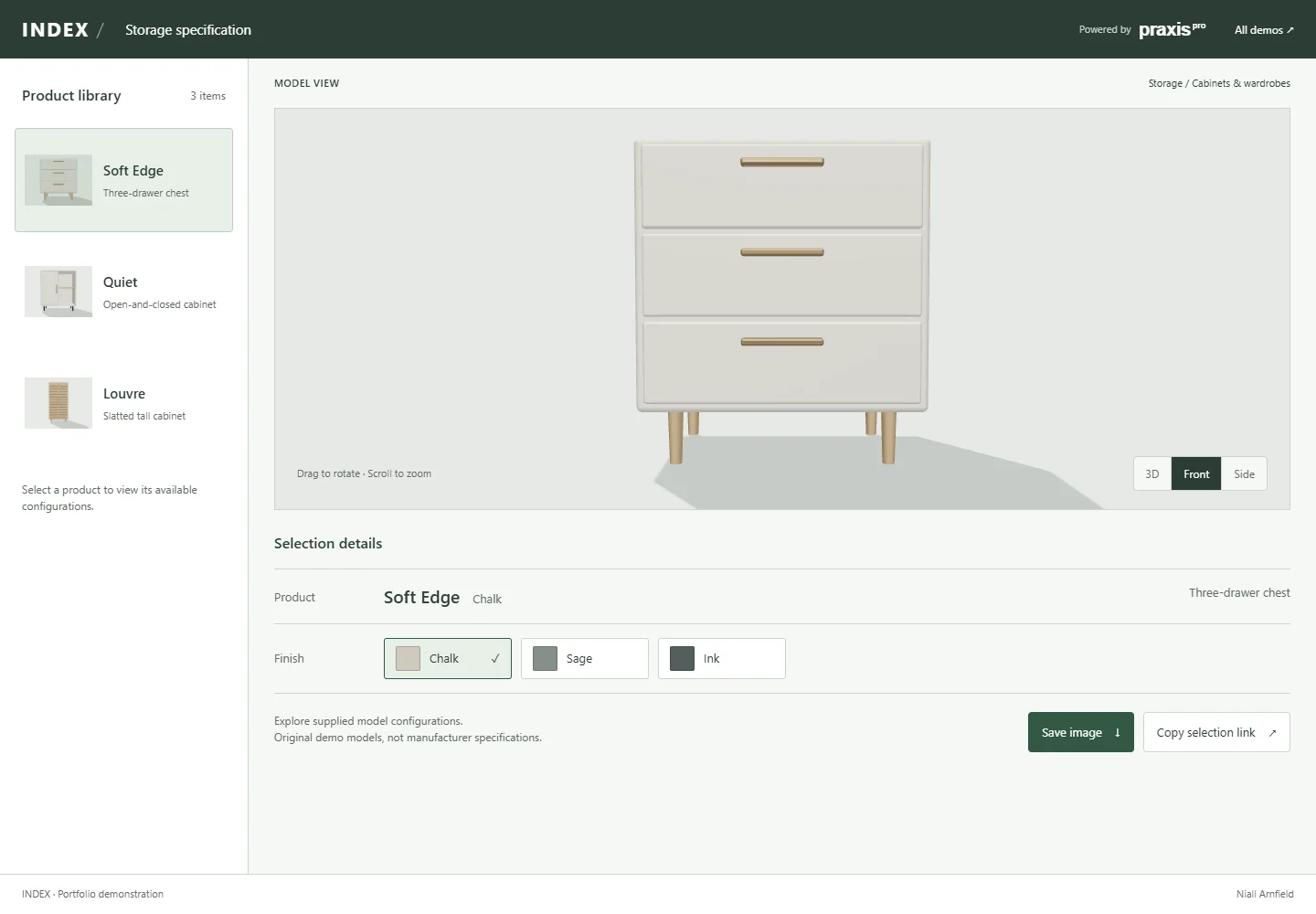Open All demos link
The height and width of the screenshot is (914, 1316).
(x=1264, y=30)
